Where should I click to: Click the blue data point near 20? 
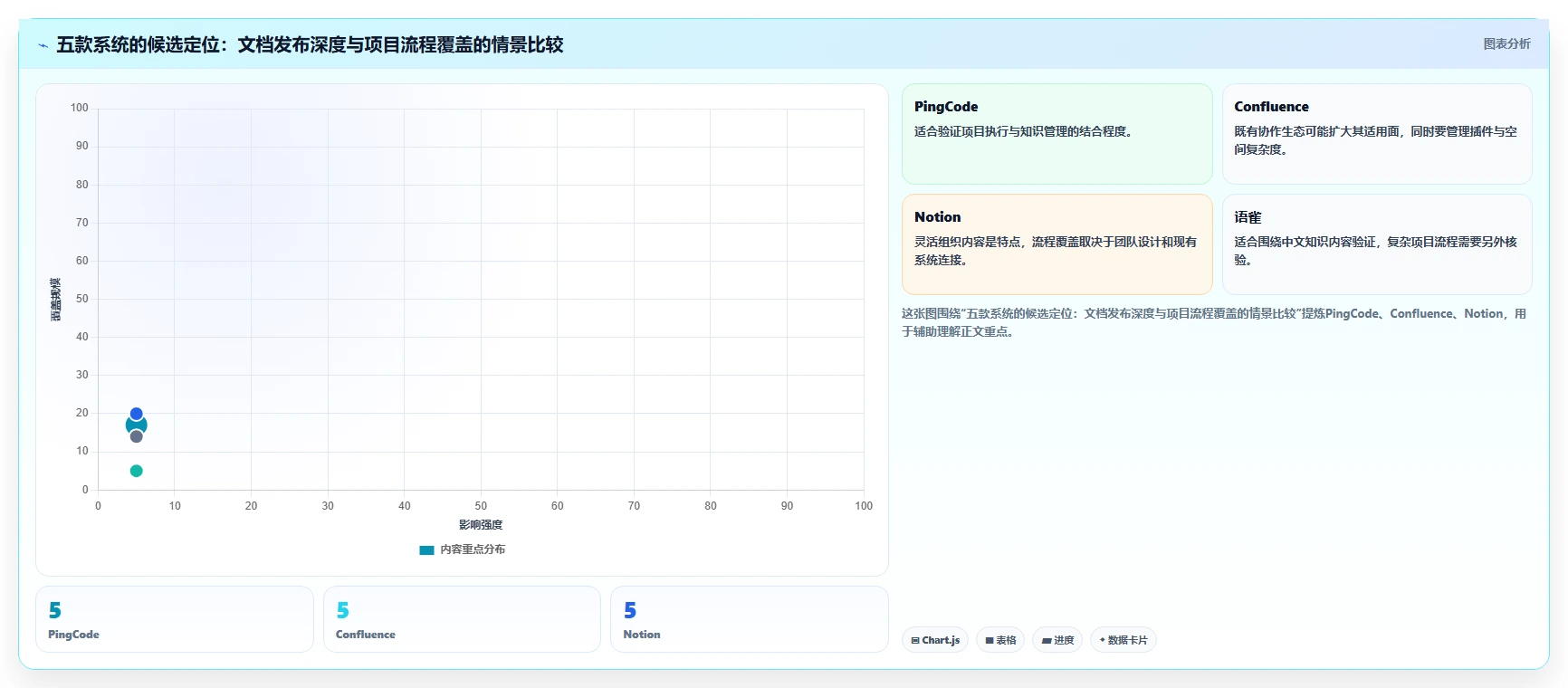(x=136, y=414)
